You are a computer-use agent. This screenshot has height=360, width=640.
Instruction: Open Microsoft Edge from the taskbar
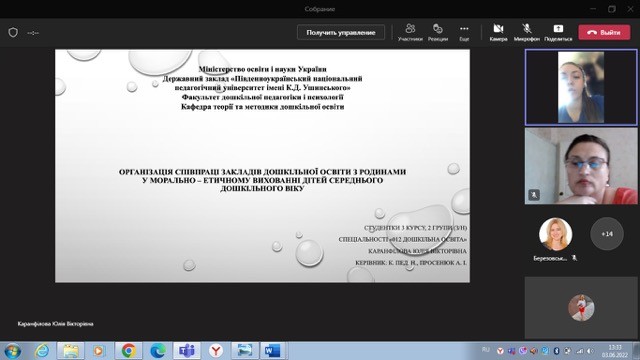point(158,351)
